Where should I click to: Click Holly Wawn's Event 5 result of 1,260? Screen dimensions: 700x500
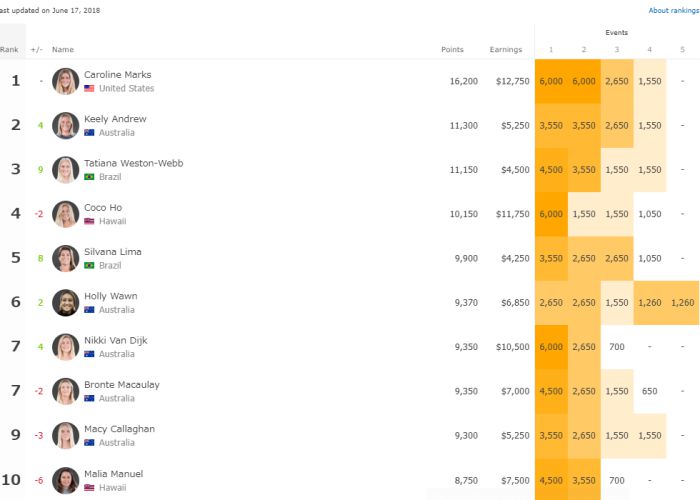pos(683,303)
